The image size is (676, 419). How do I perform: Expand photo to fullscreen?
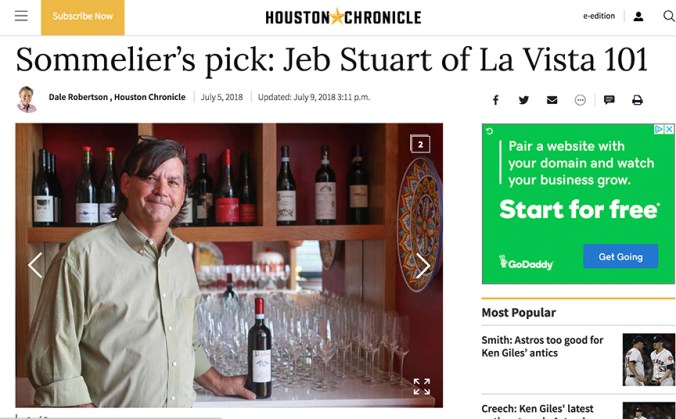[x=422, y=386]
